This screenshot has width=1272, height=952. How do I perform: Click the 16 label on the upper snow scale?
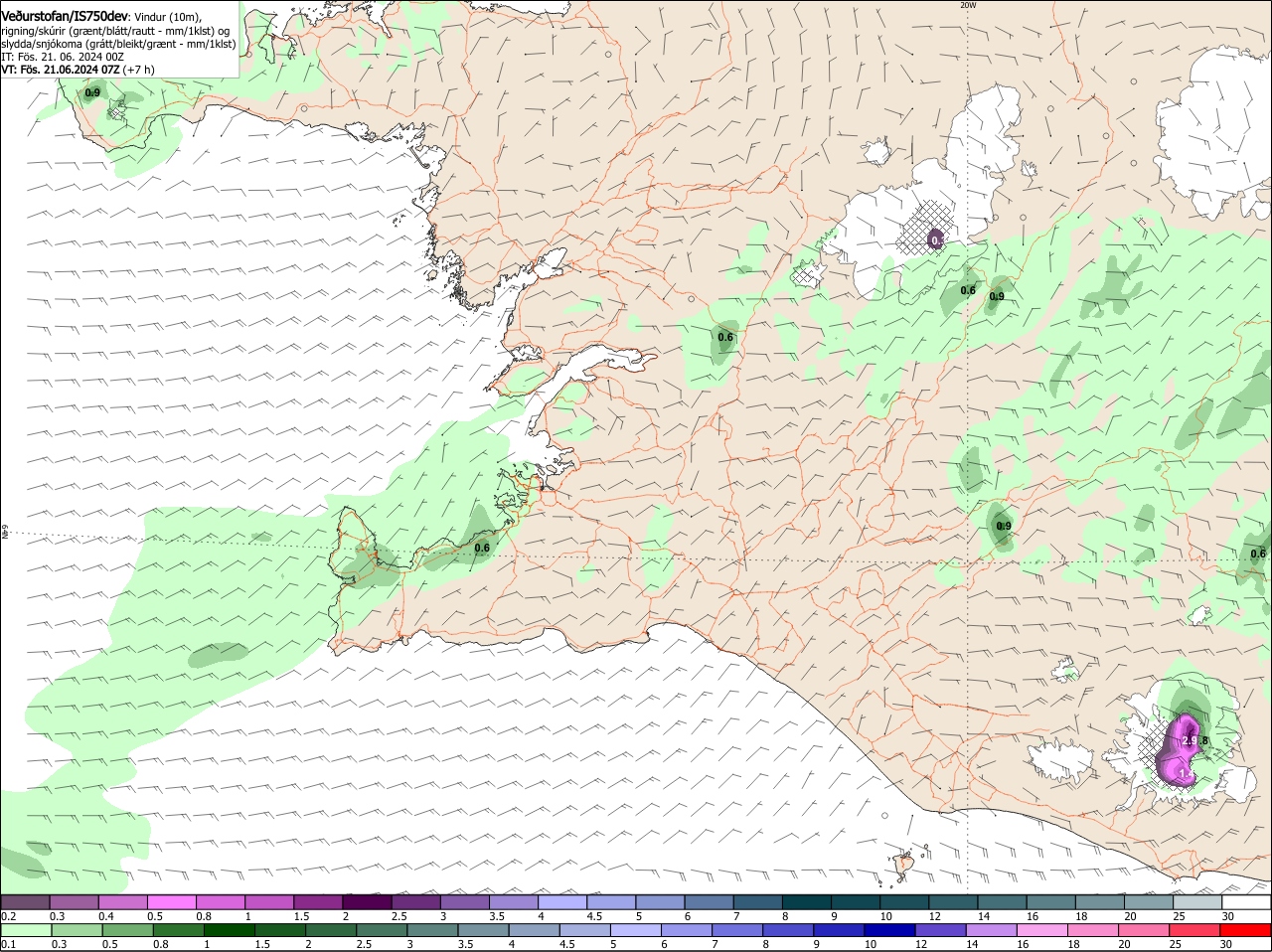pos(1033,916)
